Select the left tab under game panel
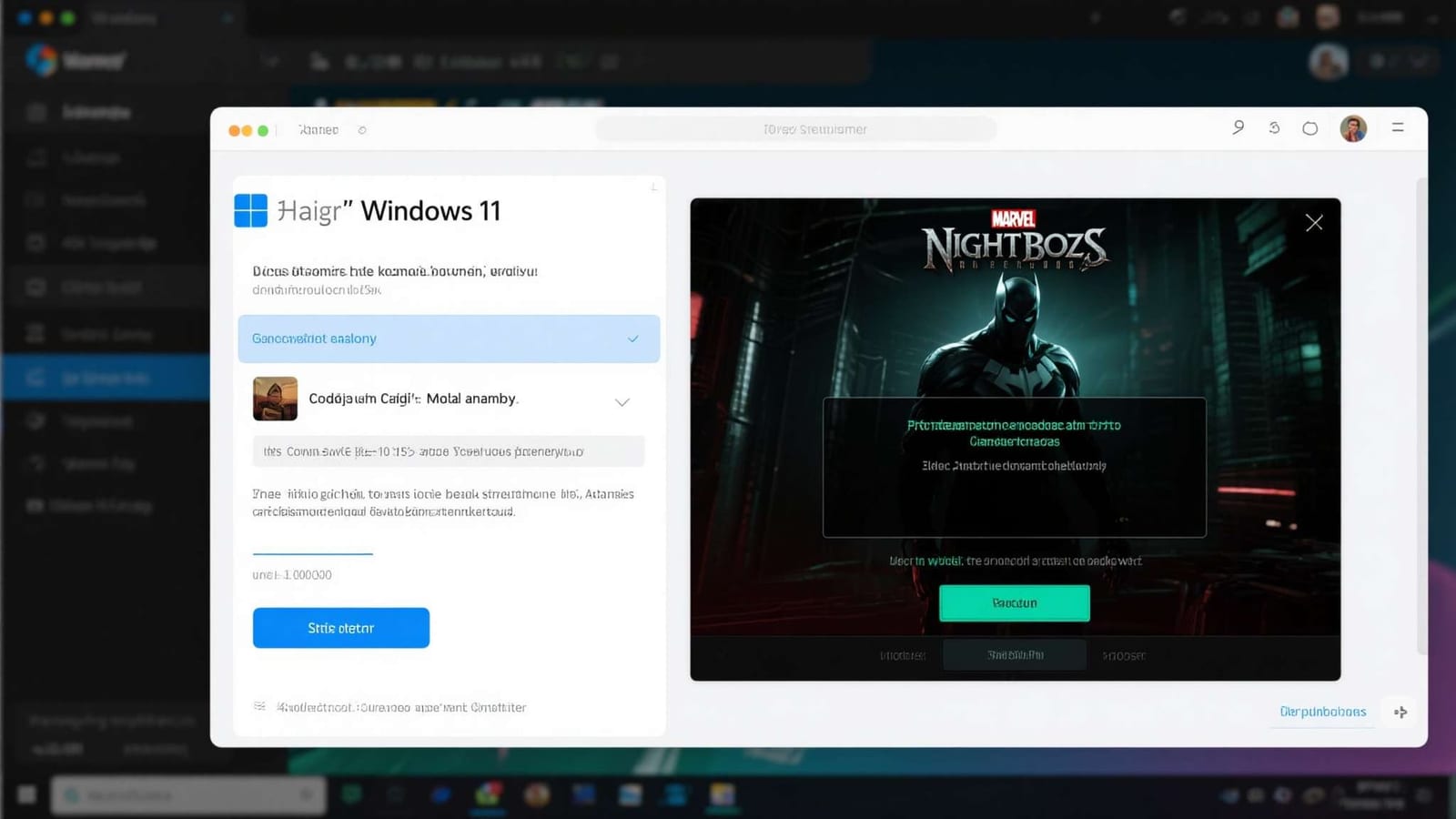Screen dimensions: 1456x819 903,655
